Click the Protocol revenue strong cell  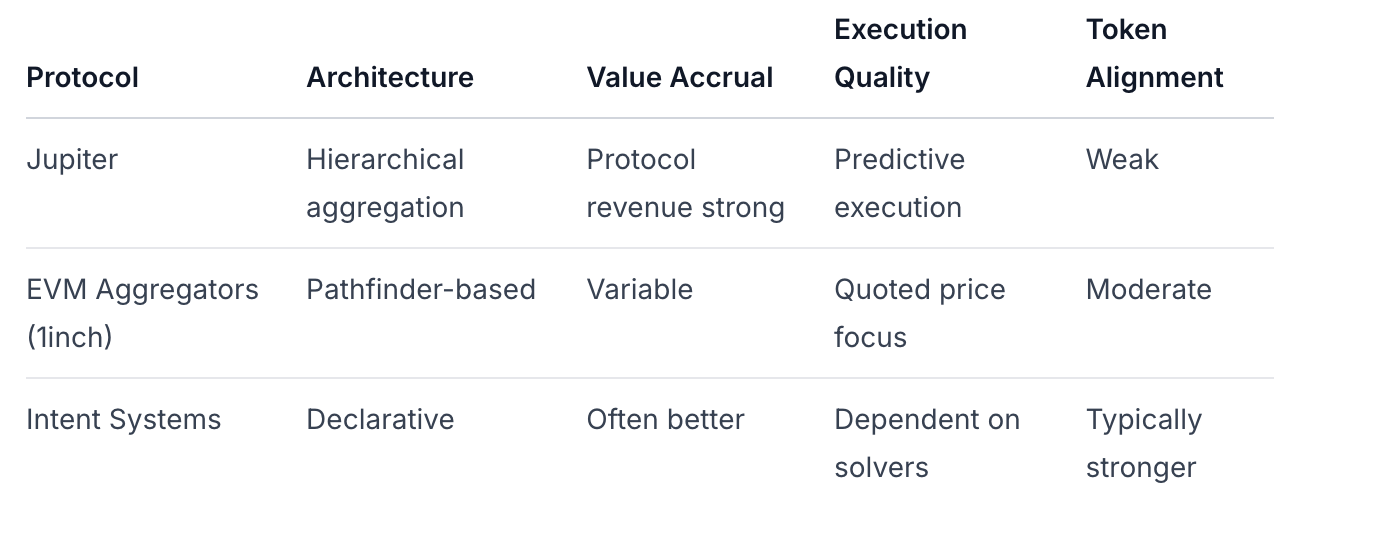[685, 183]
